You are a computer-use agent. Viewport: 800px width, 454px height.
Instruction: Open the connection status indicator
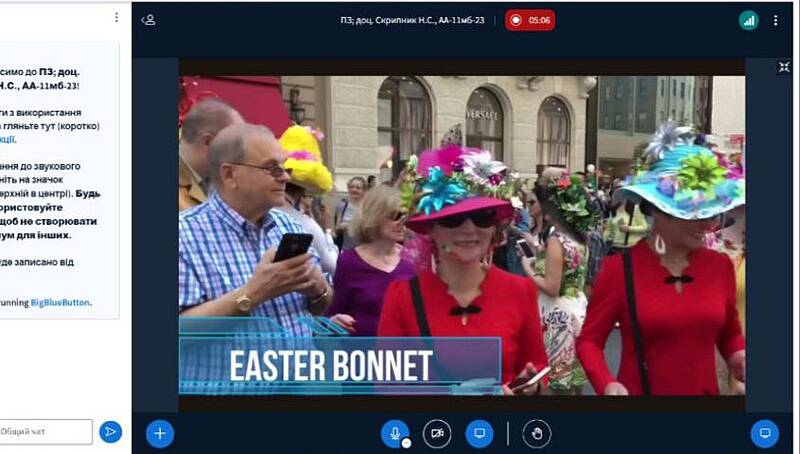coord(748,20)
